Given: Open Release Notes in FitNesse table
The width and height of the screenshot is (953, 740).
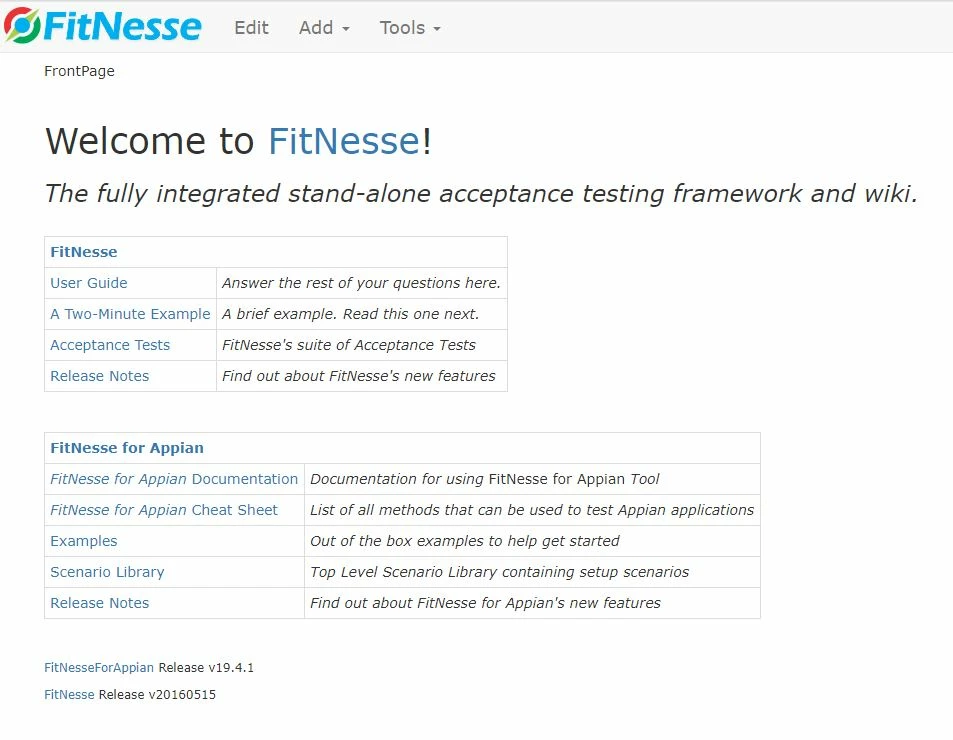Looking at the screenshot, I should (100, 376).
